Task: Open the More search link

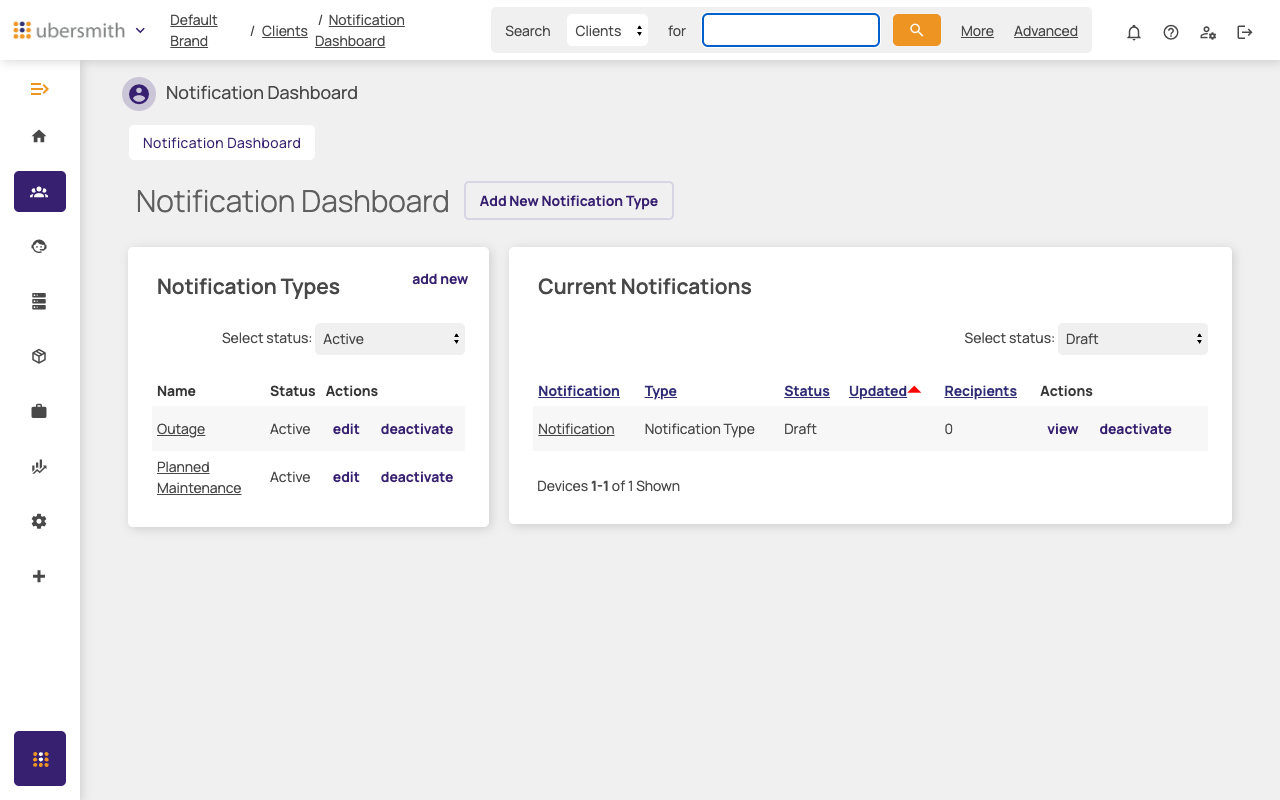Action: tap(977, 31)
